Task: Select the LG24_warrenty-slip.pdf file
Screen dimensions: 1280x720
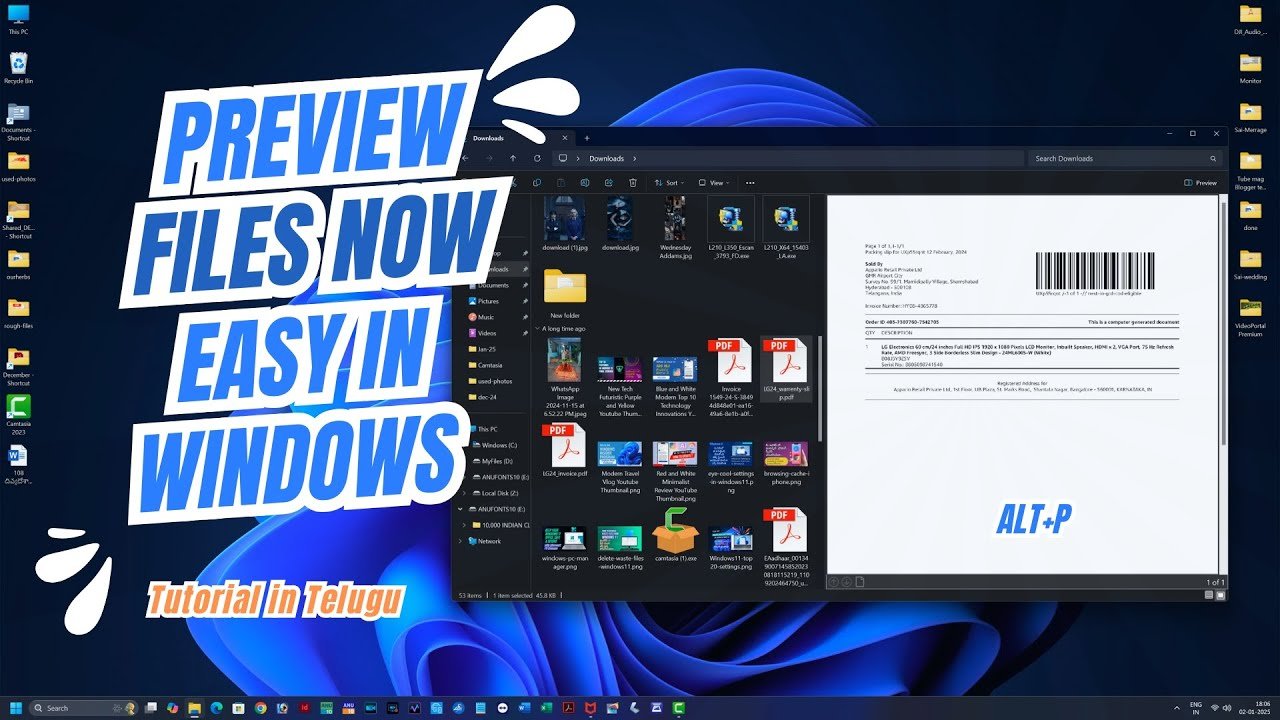Action: tap(785, 369)
